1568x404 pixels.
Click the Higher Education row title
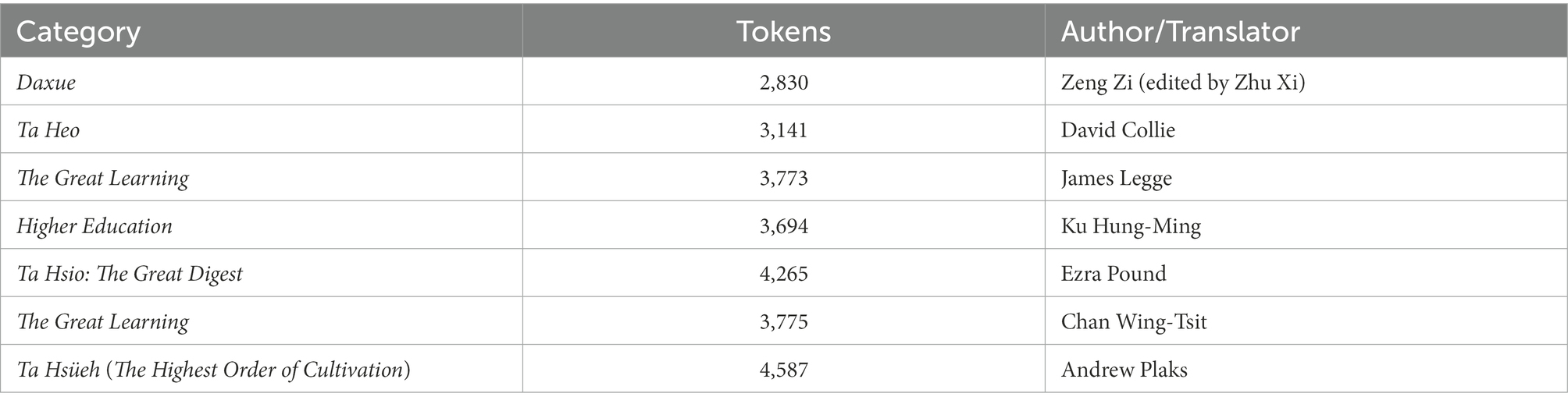[94, 226]
